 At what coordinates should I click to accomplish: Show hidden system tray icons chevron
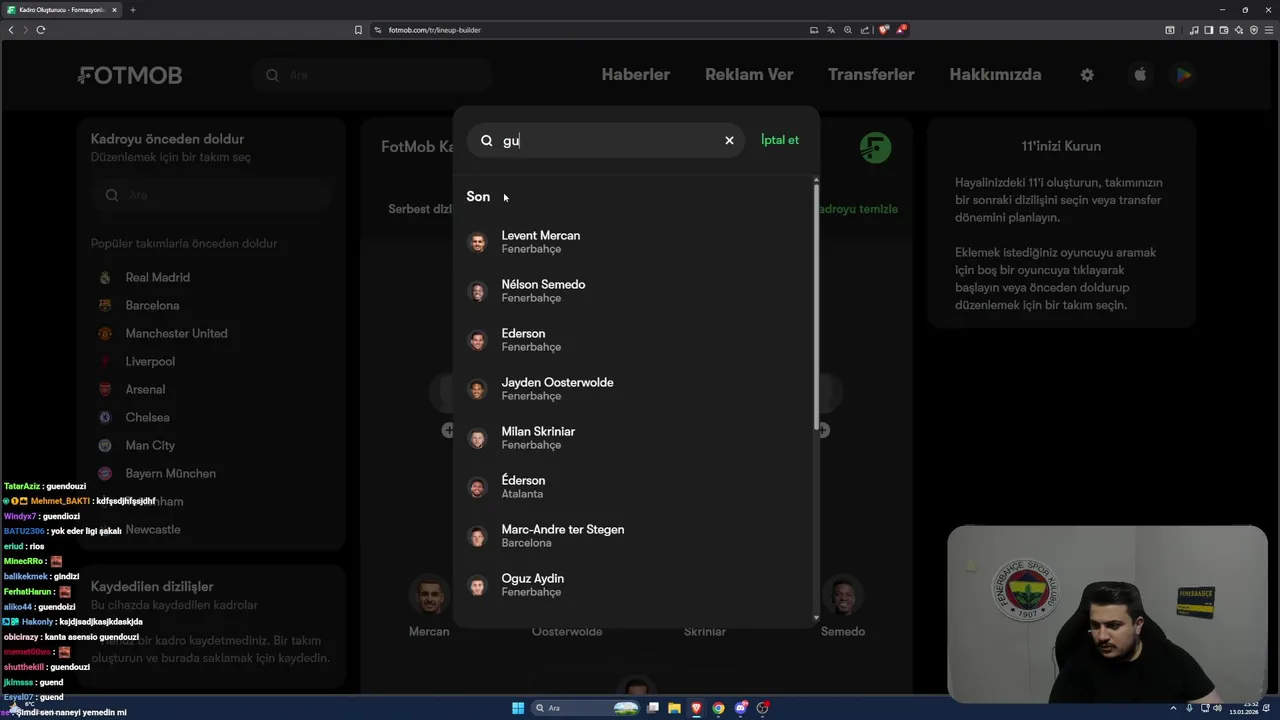tap(1173, 708)
